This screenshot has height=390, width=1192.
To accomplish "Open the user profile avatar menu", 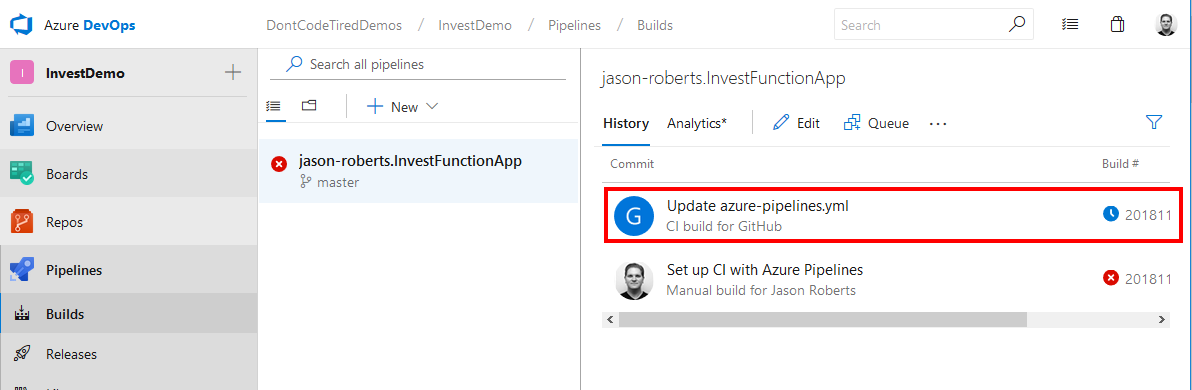I will (x=1165, y=24).
